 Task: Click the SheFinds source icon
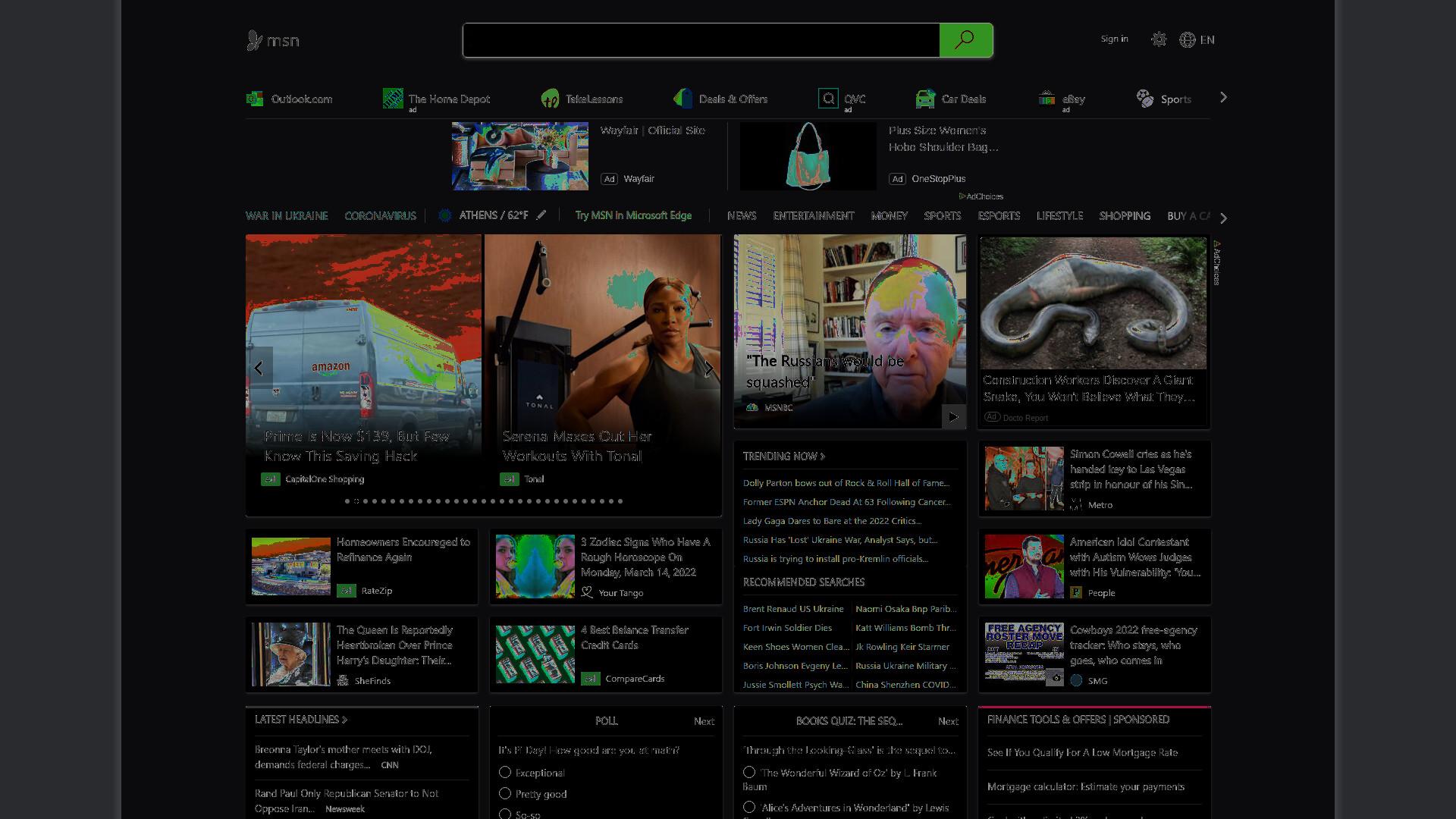click(343, 680)
